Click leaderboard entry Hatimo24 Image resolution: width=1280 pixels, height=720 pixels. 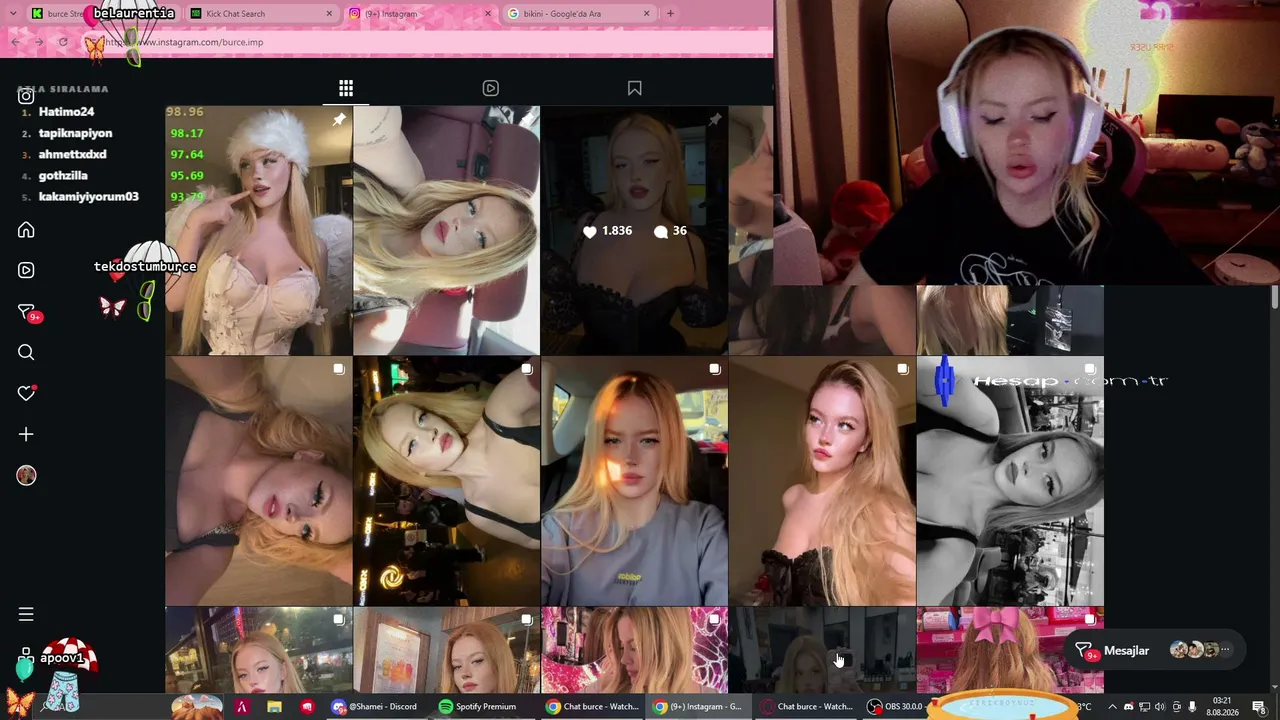[66, 112]
